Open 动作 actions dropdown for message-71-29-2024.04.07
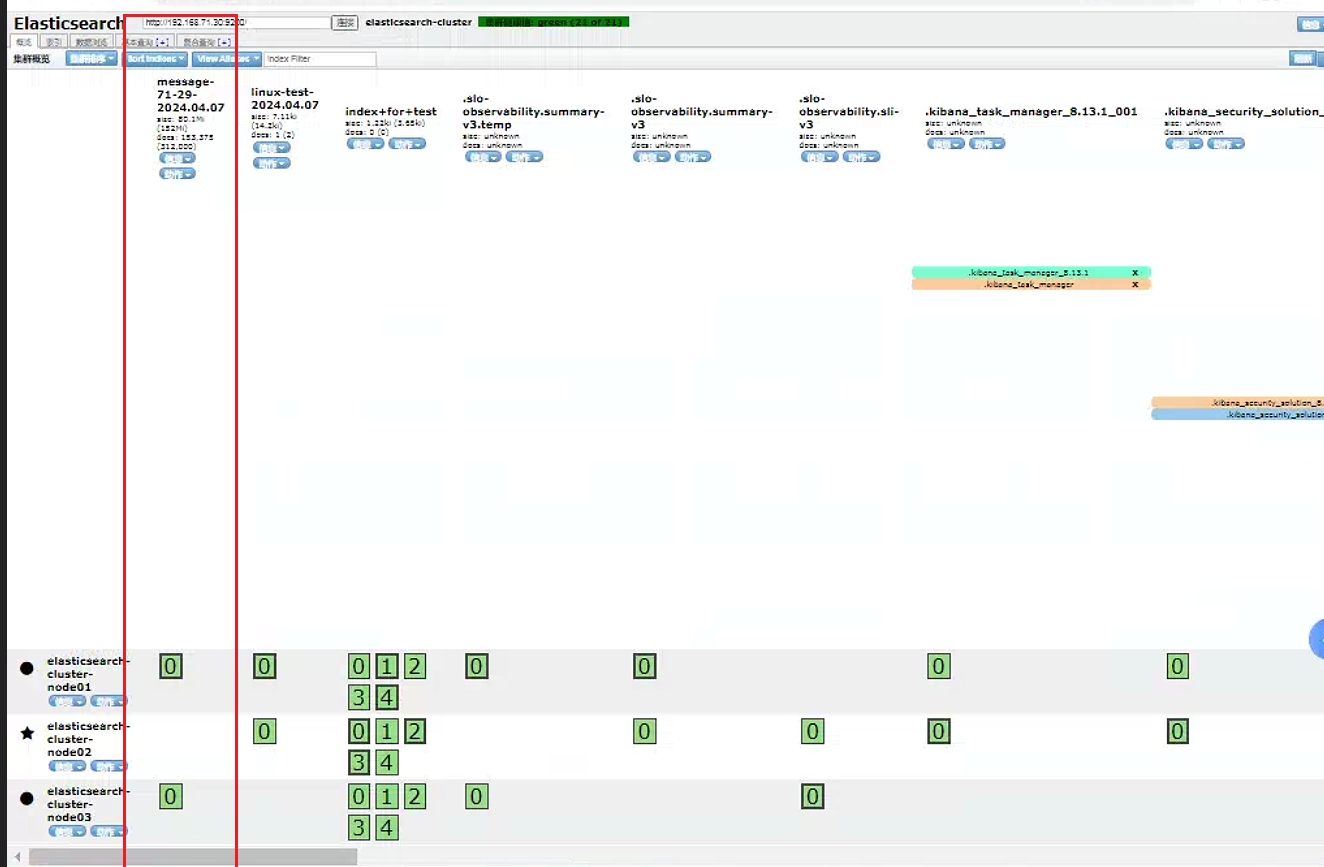The image size is (1324, 867). (x=177, y=174)
